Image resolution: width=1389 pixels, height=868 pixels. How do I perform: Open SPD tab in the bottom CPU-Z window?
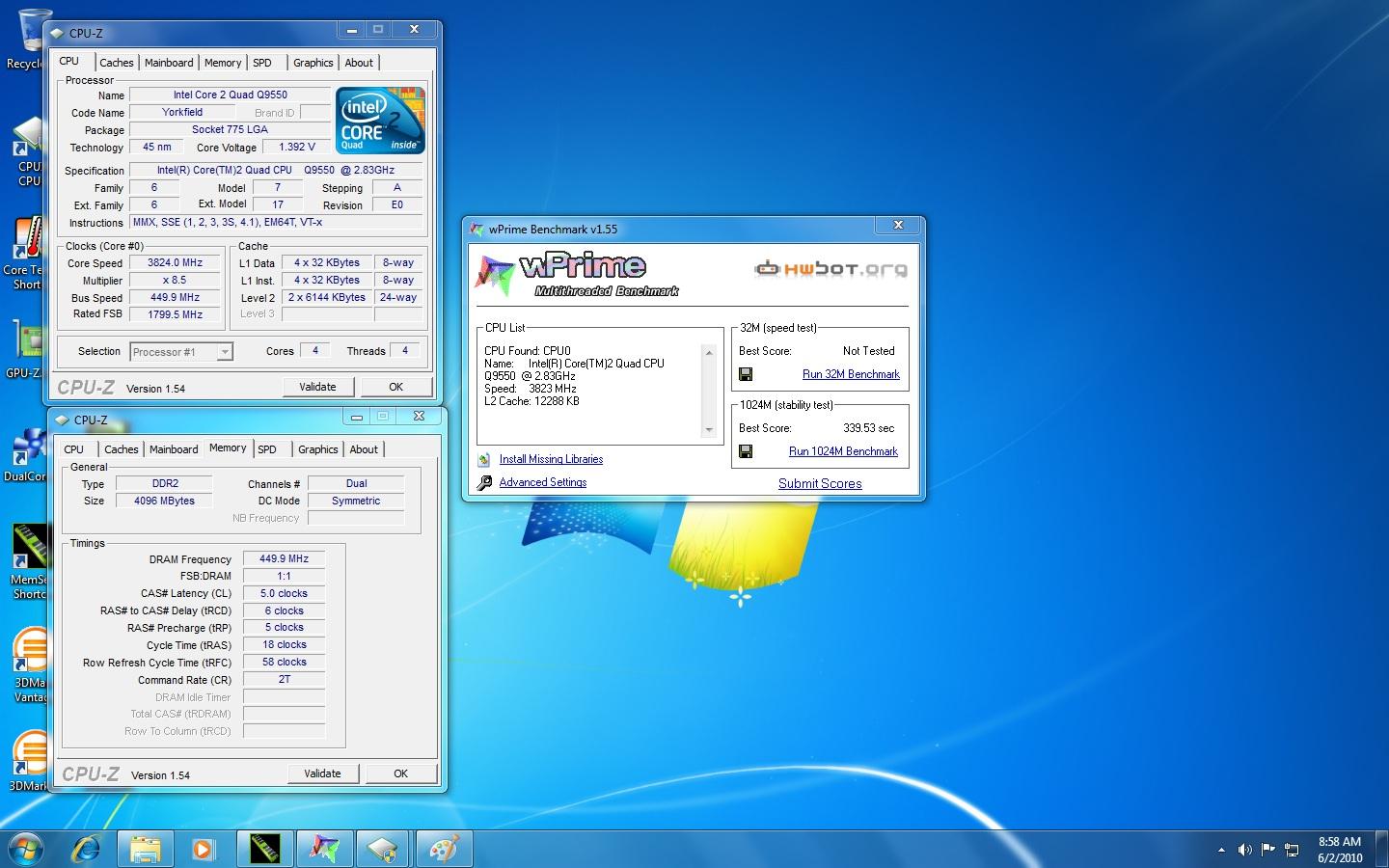pyautogui.click(x=267, y=449)
